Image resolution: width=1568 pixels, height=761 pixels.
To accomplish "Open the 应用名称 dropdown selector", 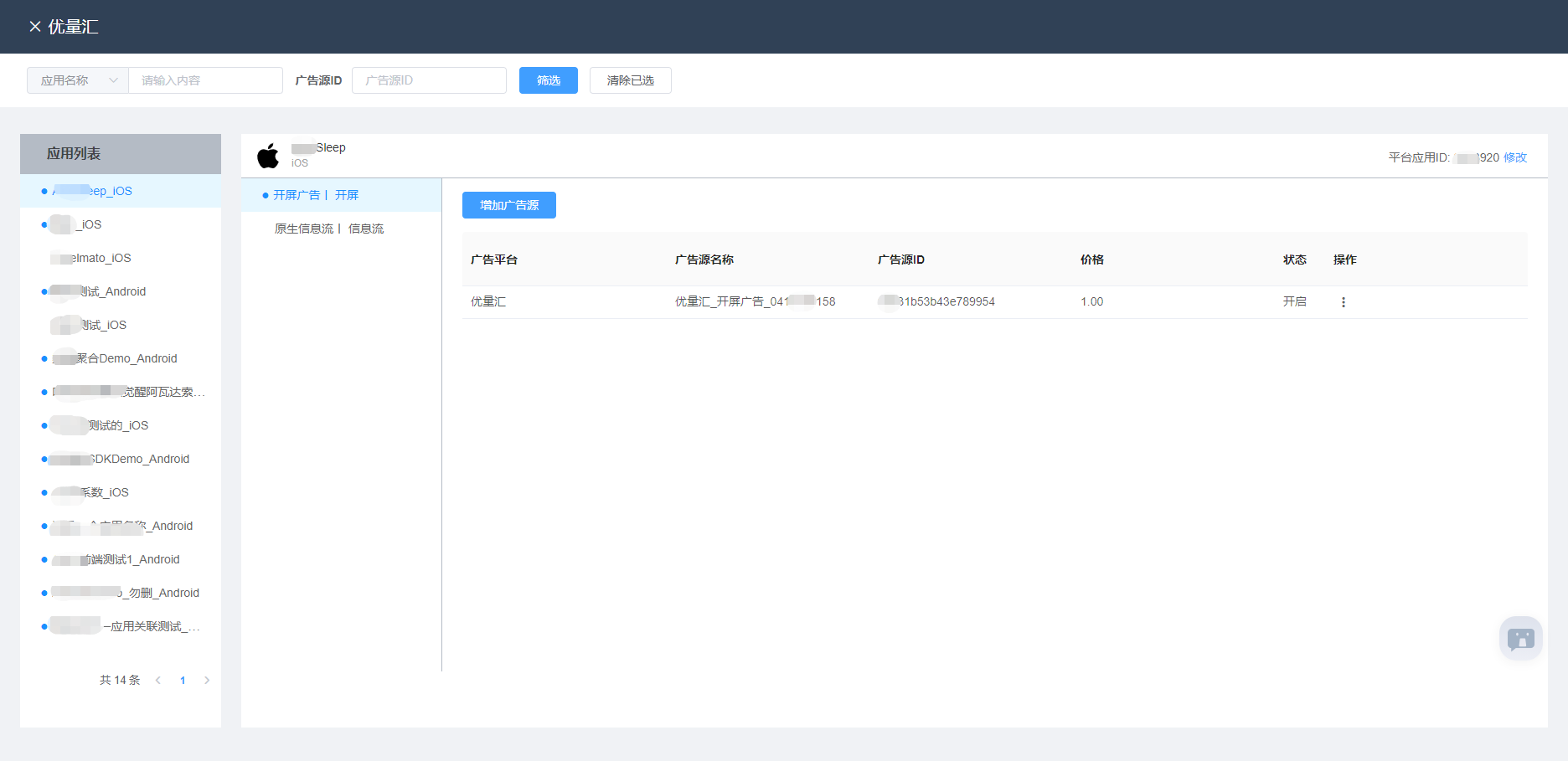I will click(78, 80).
